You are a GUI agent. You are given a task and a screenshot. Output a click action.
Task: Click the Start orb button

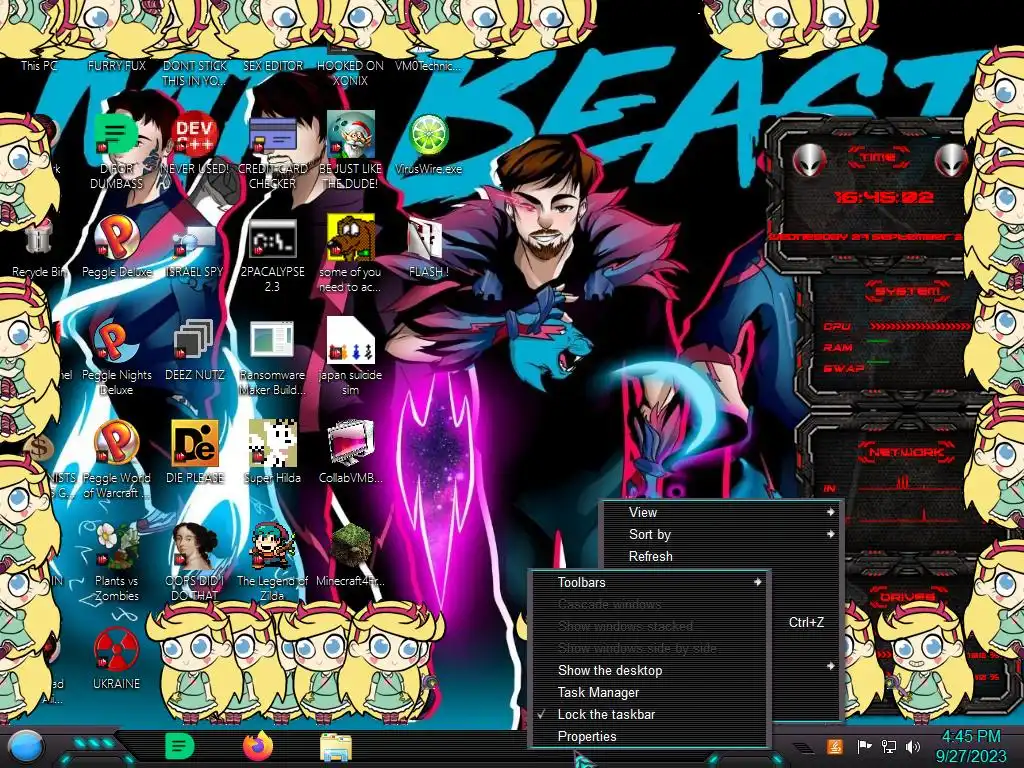[25, 747]
